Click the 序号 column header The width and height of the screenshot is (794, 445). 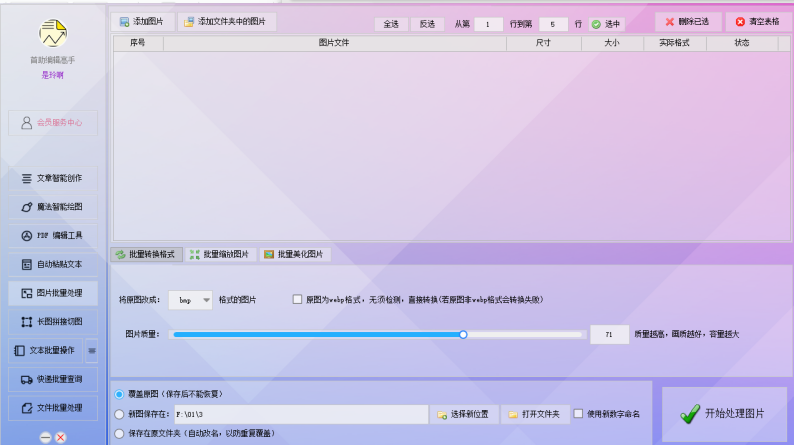click(138, 43)
